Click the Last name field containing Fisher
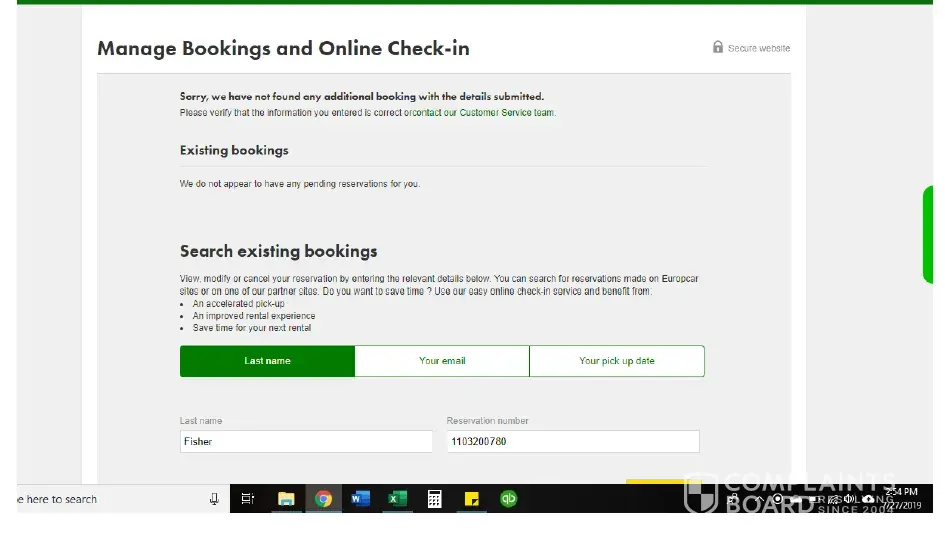The height and width of the screenshot is (536, 945). click(x=305, y=441)
